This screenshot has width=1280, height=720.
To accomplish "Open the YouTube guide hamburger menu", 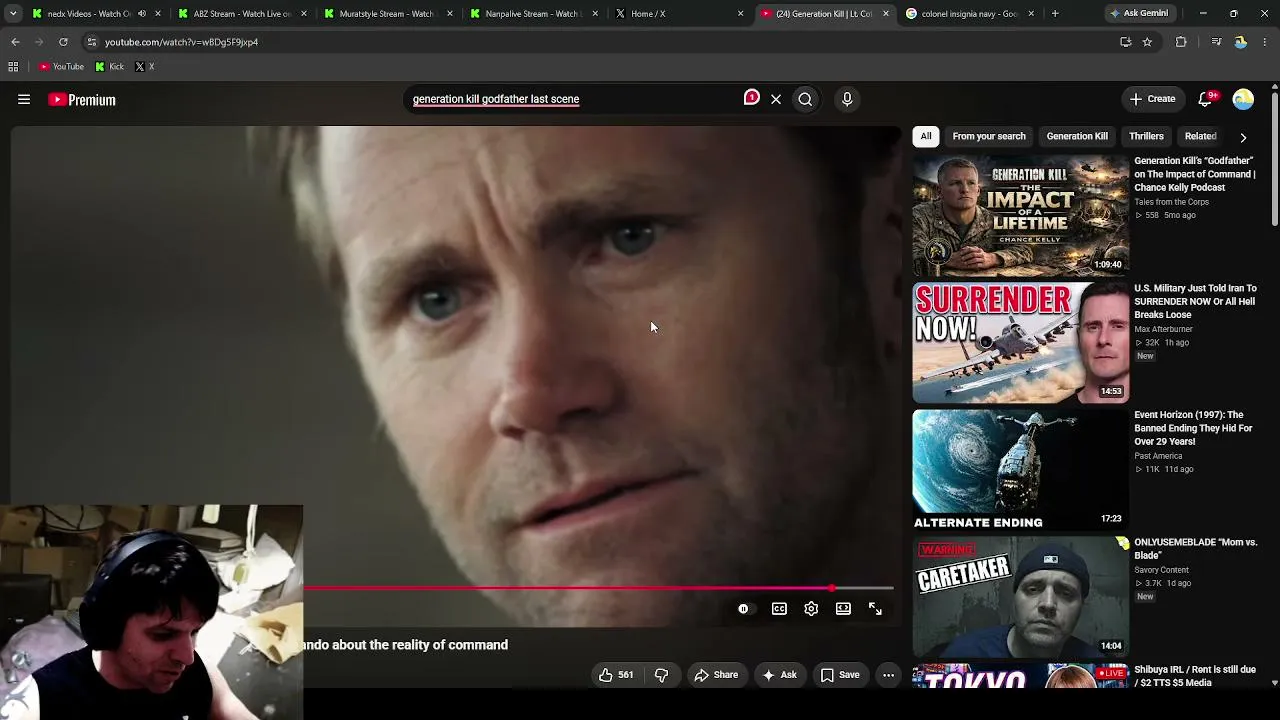I will (24, 99).
